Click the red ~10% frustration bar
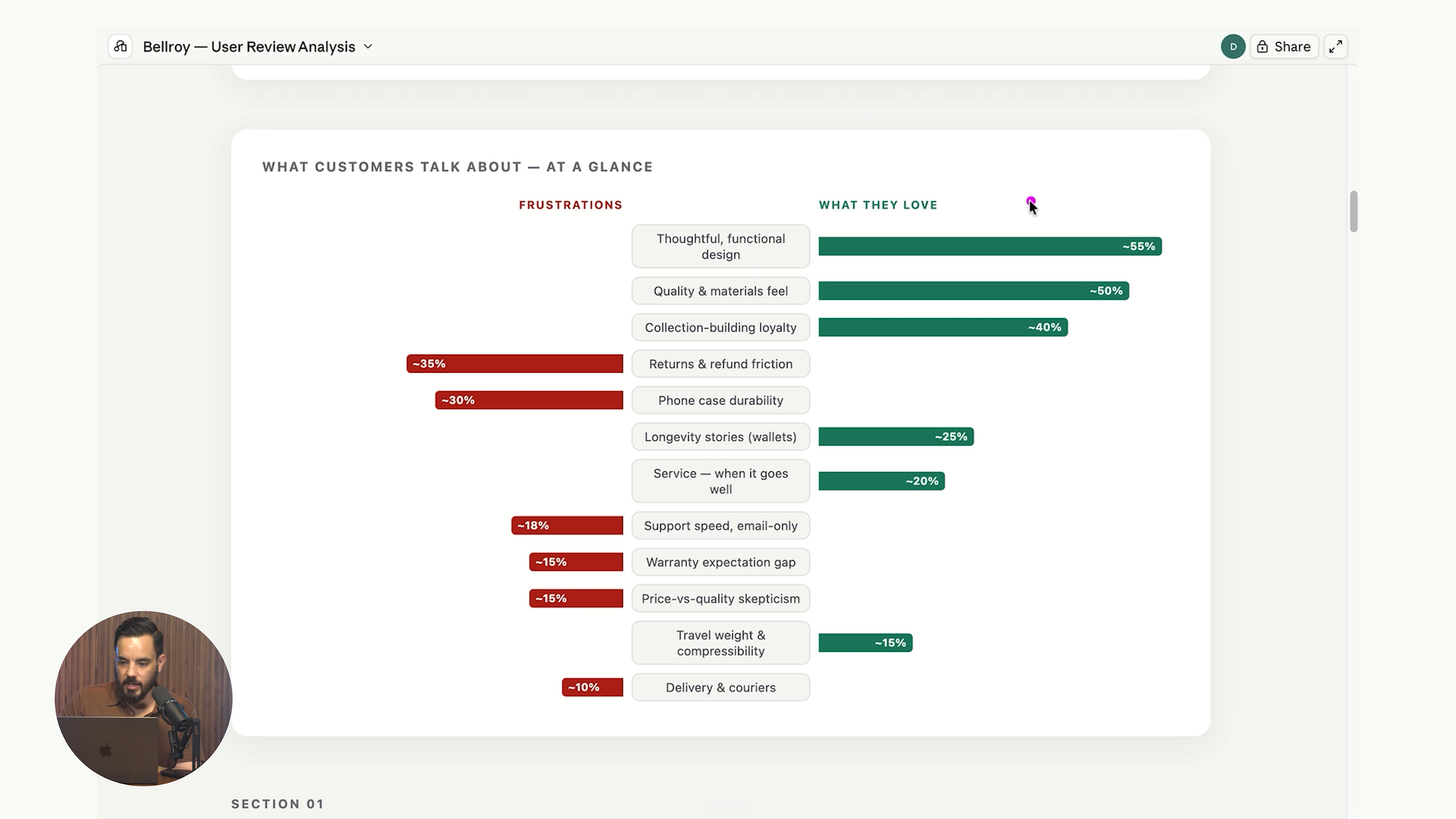The image size is (1456, 819). pyautogui.click(x=592, y=687)
